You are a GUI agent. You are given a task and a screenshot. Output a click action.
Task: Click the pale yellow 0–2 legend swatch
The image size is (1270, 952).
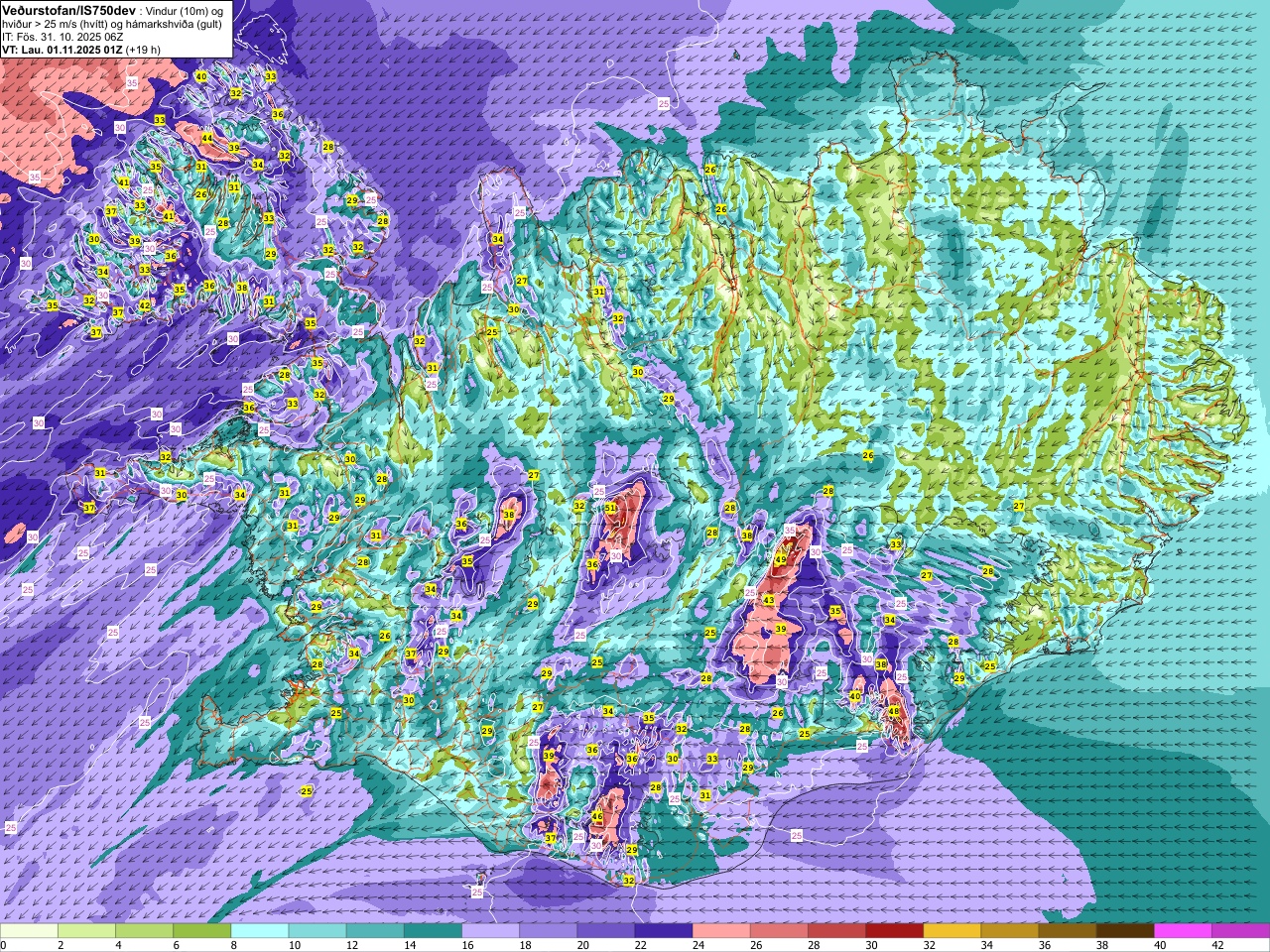[x=29, y=931]
